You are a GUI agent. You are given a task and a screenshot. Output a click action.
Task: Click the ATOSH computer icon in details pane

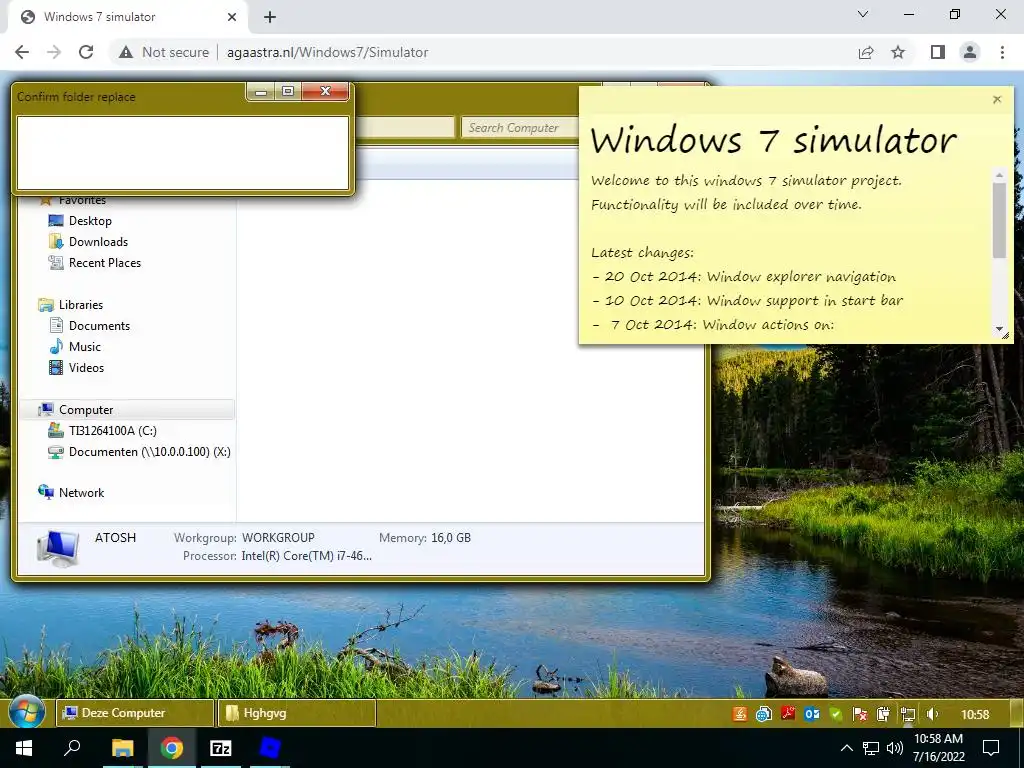coord(58,548)
